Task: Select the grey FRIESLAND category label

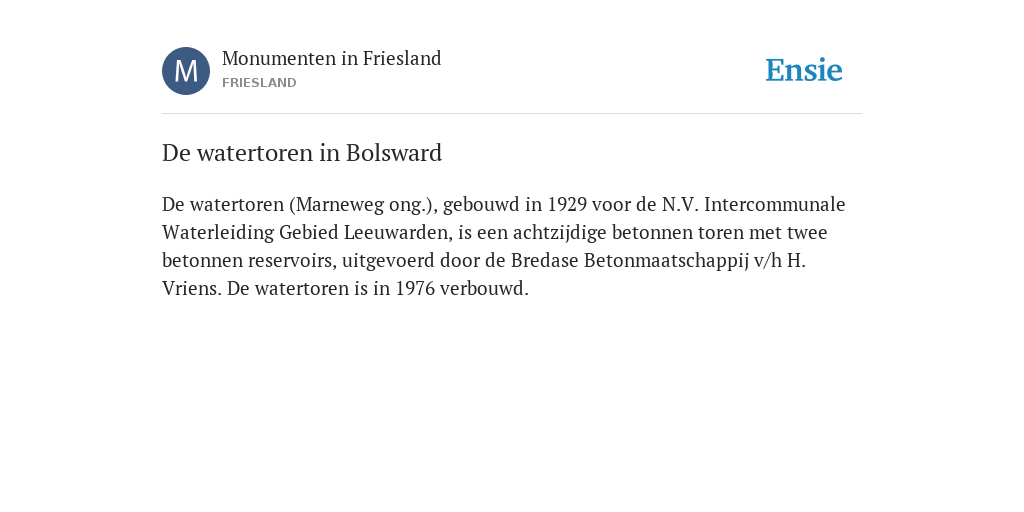Action: coord(259,83)
